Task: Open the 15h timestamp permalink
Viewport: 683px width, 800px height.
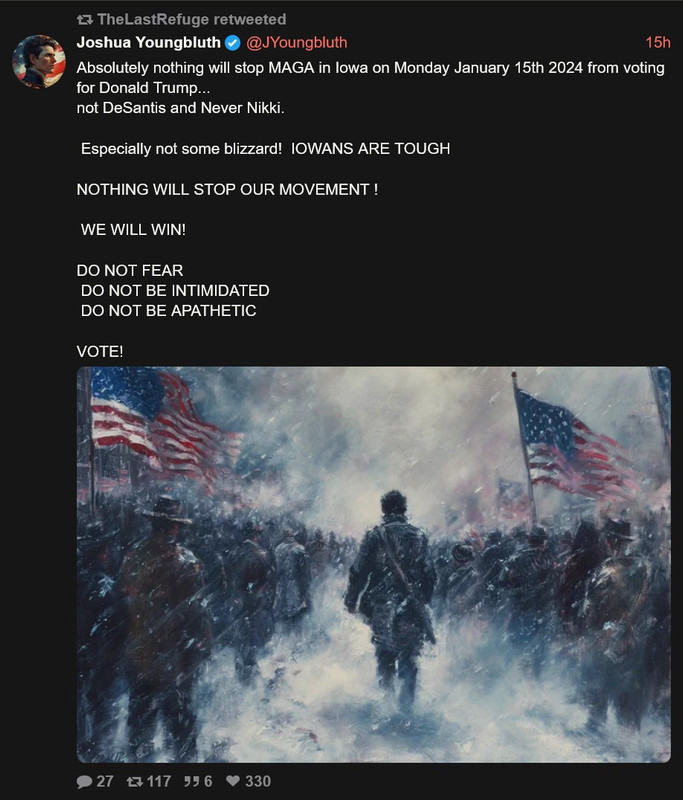Action: click(x=658, y=42)
